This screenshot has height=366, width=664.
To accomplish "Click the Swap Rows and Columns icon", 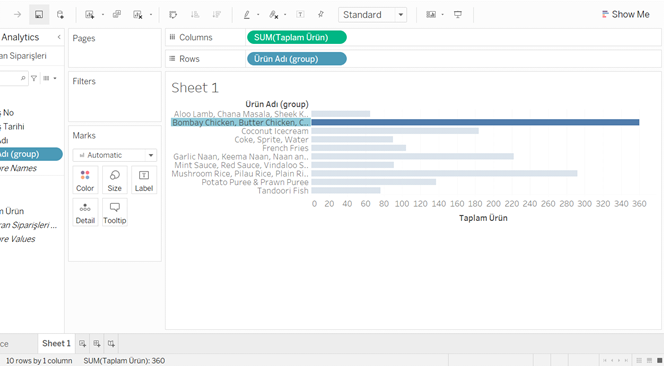I will 173,14.
